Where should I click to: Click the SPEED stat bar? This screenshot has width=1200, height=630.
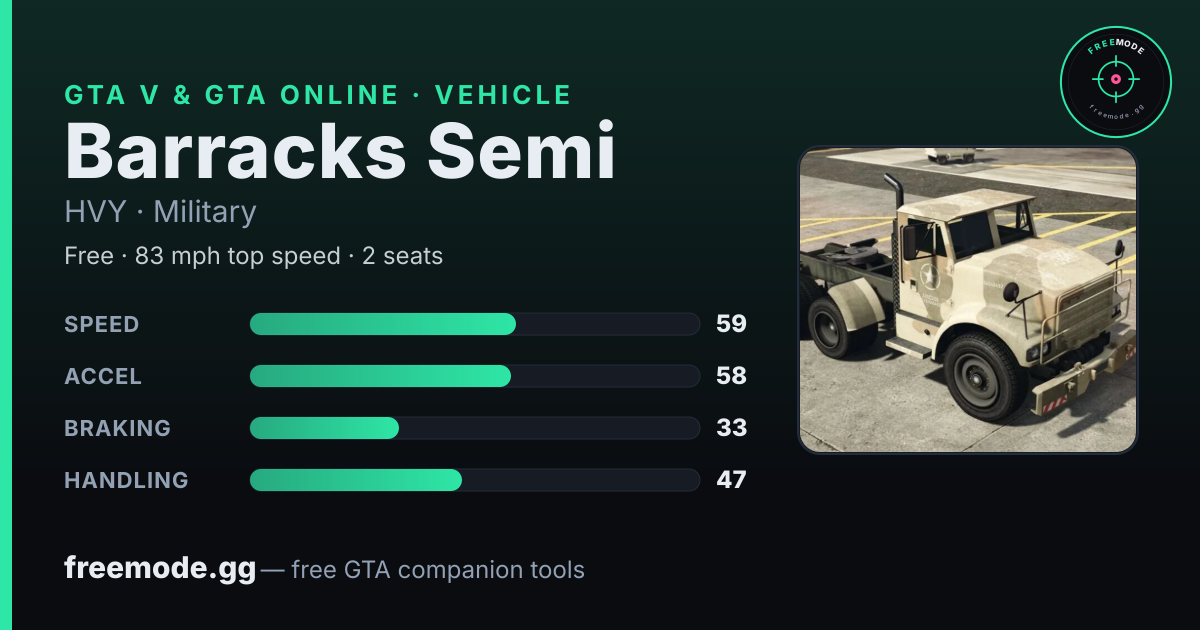pyautogui.click(x=474, y=324)
